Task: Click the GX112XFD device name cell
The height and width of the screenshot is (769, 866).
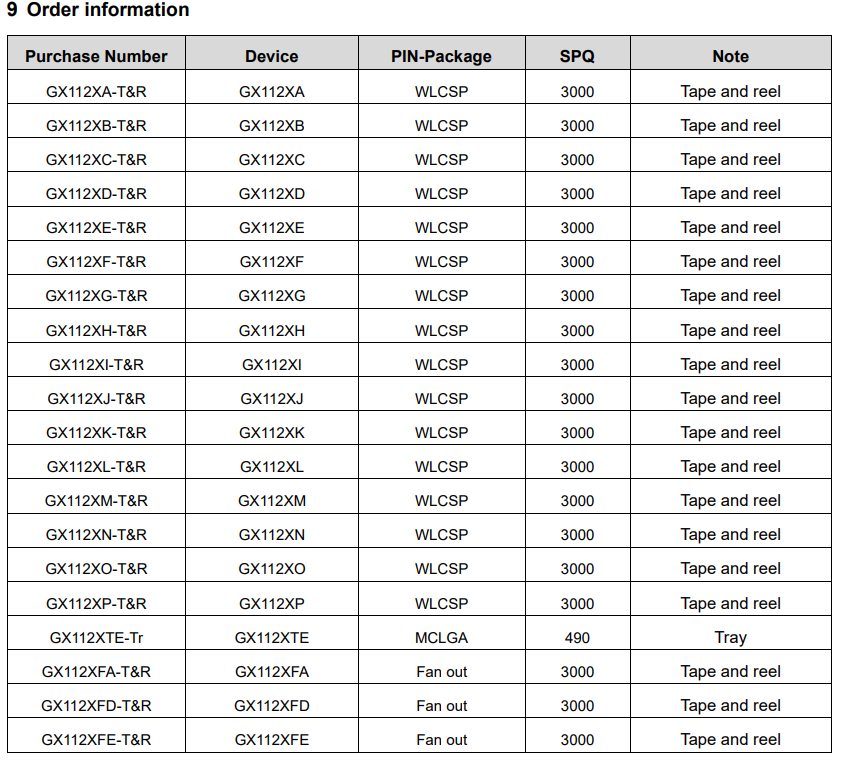Action: pos(272,705)
